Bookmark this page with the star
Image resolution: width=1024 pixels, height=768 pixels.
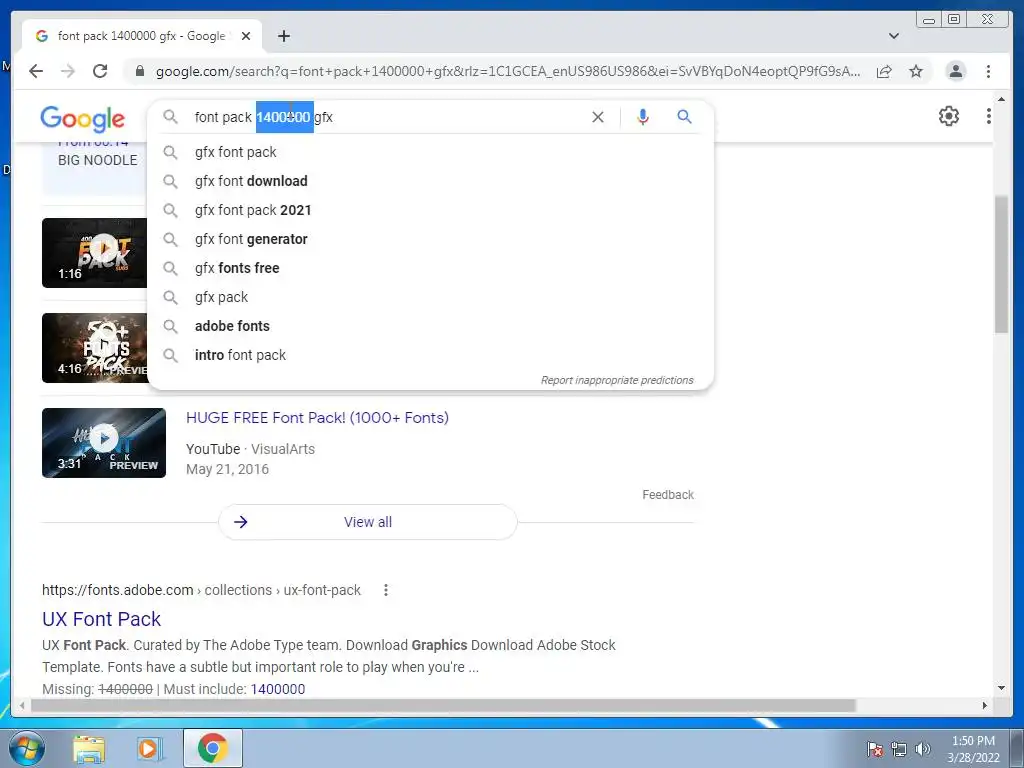[916, 71]
